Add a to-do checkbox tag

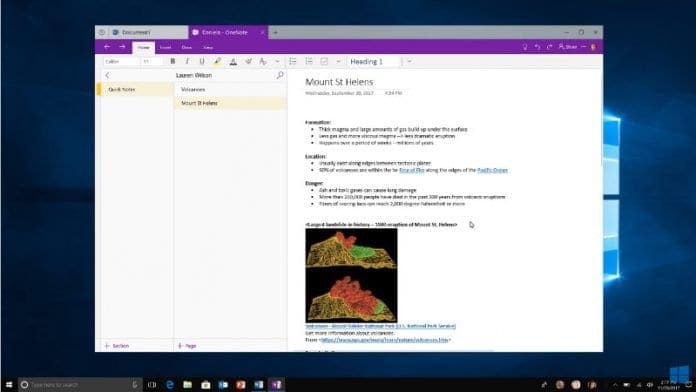pos(324,62)
